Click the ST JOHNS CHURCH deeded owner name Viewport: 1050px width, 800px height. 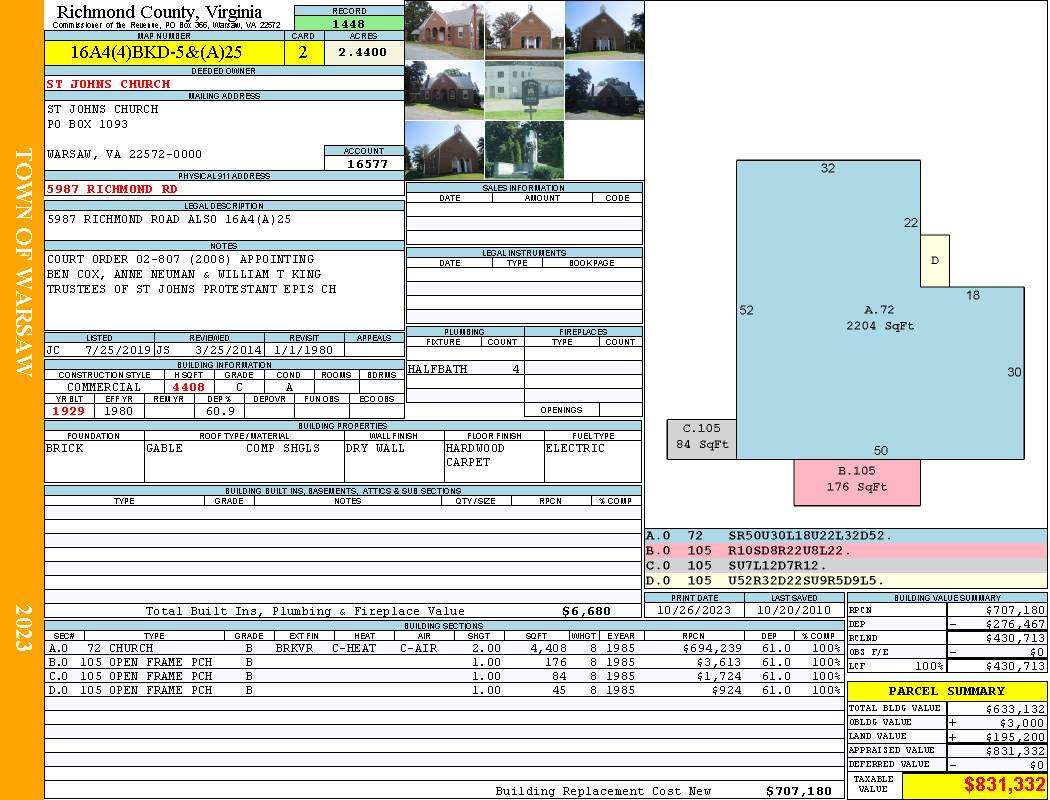coord(109,84)
